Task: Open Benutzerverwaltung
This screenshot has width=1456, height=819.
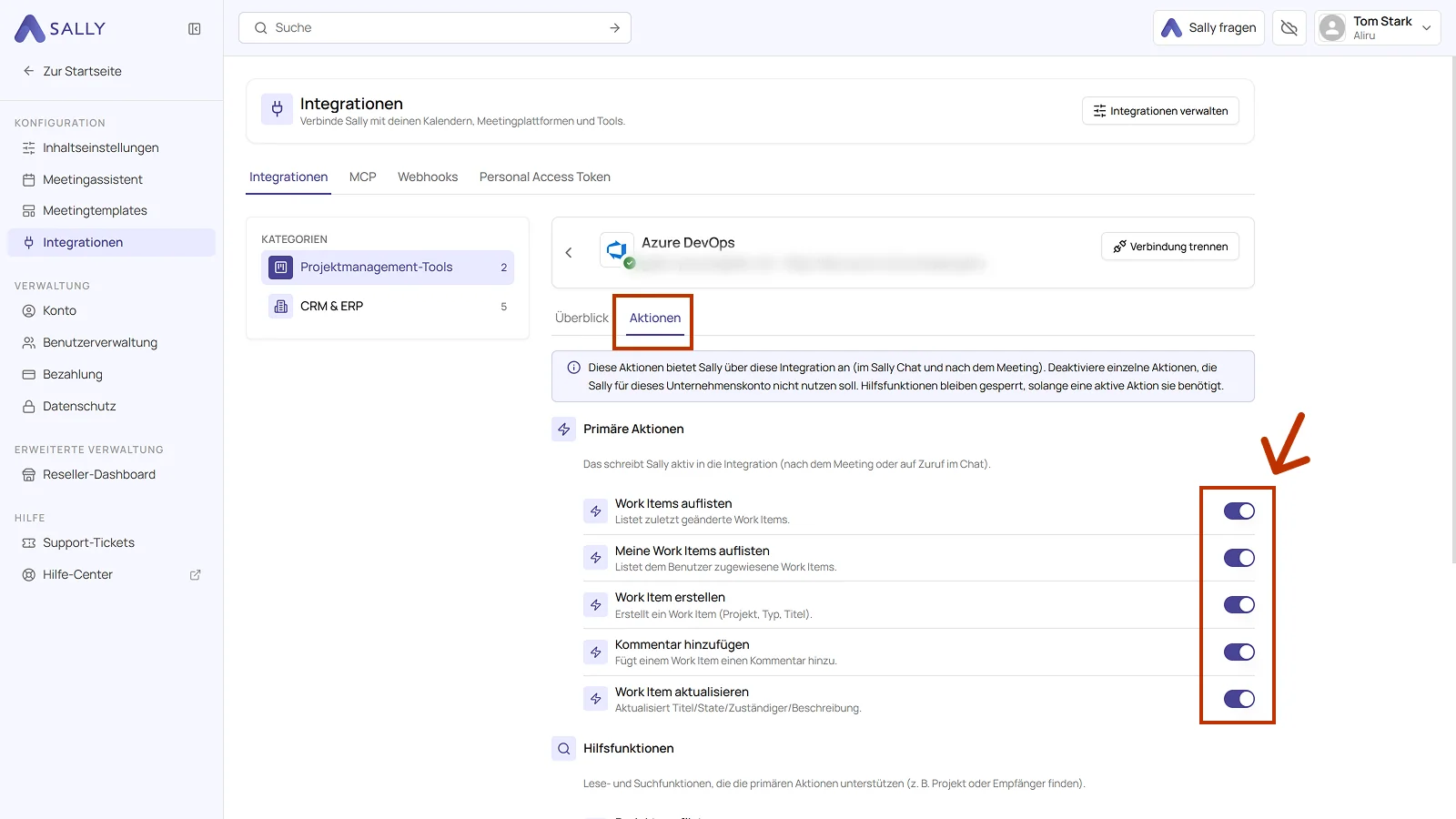Action: point(111,342)
